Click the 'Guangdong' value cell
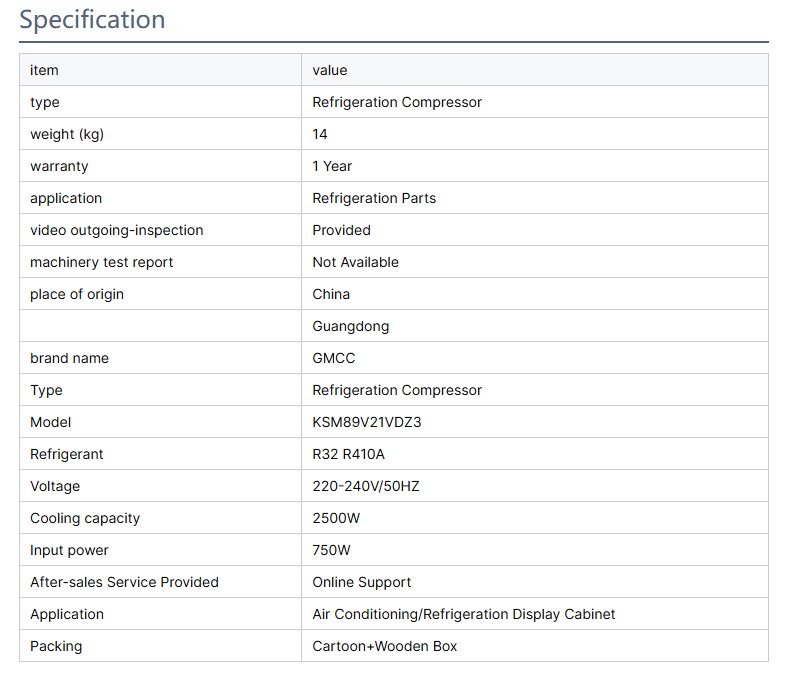The image size is (789, 680). [350, 326]
